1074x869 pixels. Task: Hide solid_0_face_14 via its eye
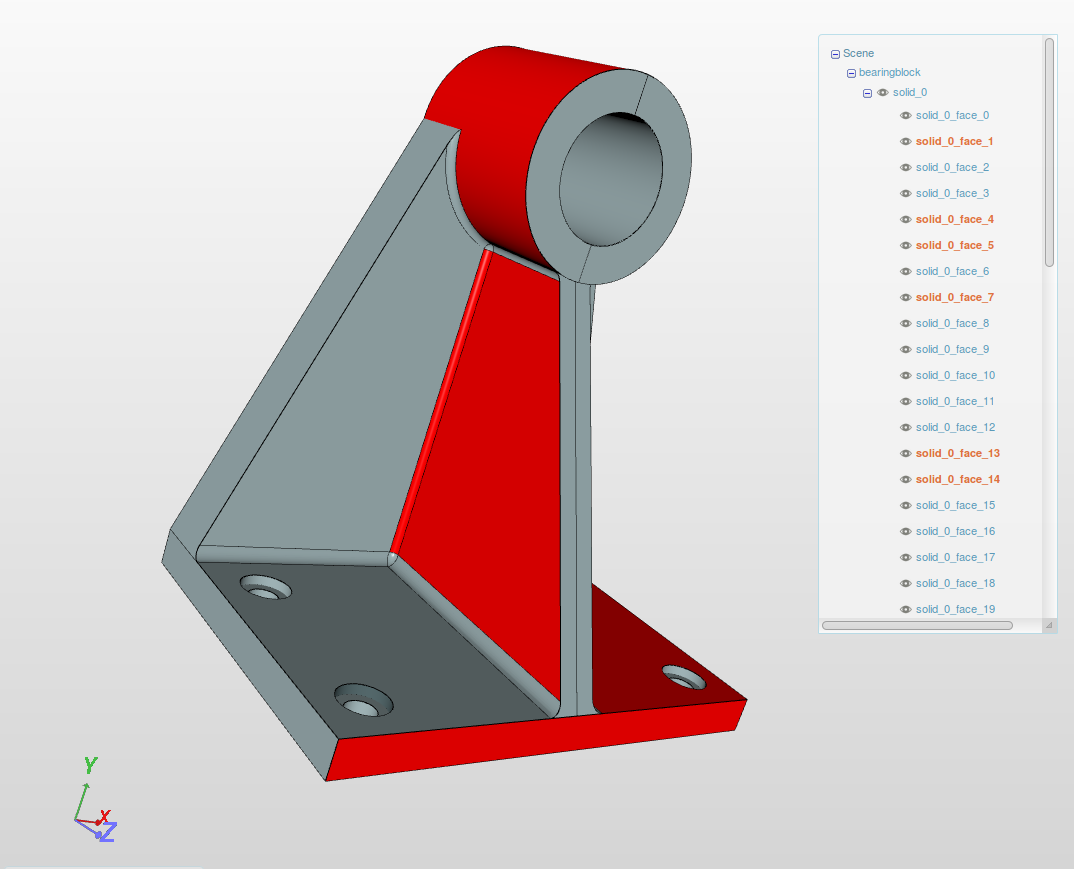pos(906,480)
